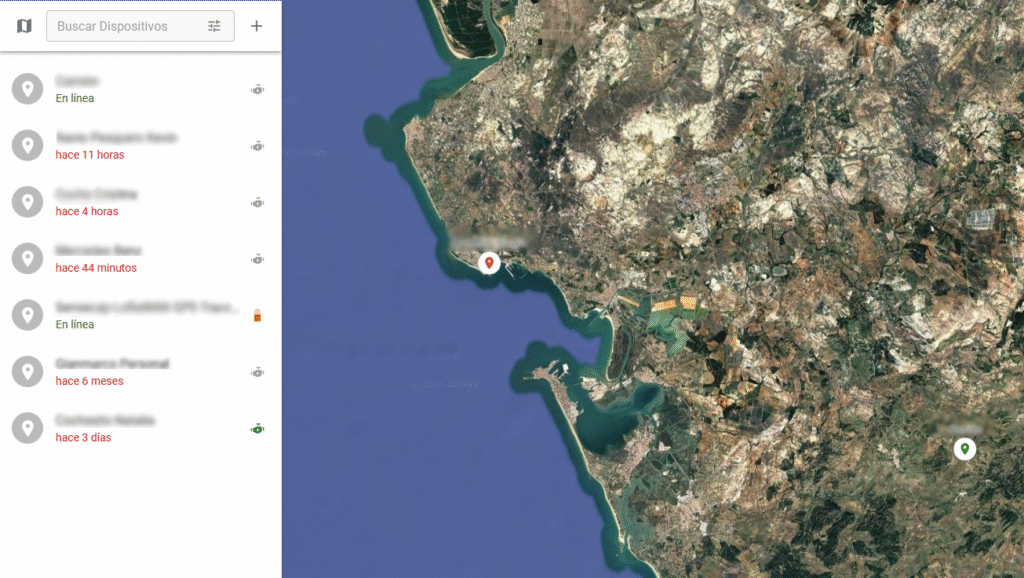Screen dimensions: 1024x578
Task: Click engine icon on hace 11 horas device
Action: coord(257,146)
